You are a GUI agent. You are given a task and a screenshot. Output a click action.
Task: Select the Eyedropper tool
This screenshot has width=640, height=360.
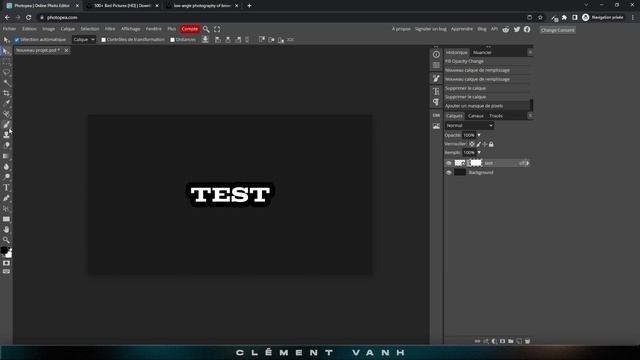click(x=6, y=104)
